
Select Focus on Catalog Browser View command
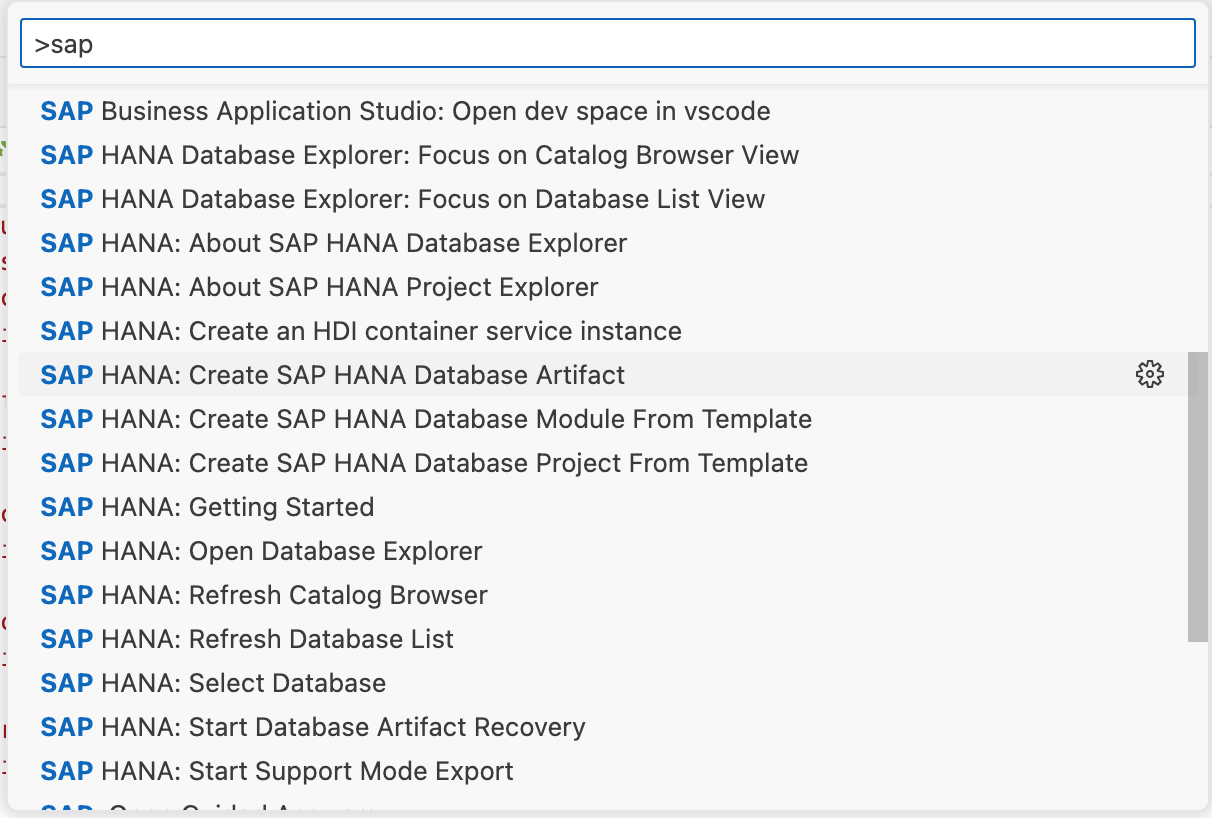click(x=420, y=155)
